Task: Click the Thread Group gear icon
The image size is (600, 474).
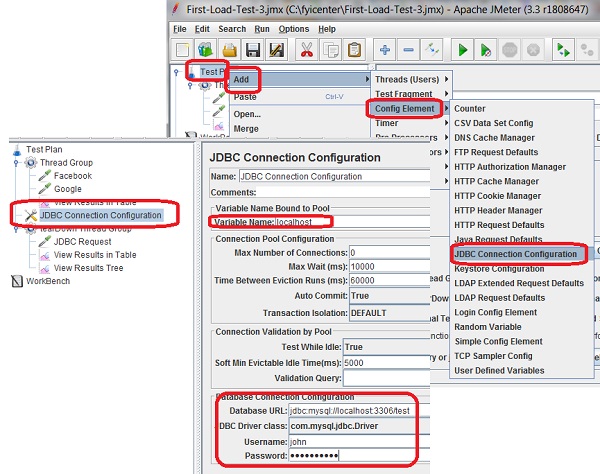Action: point(31,163)
